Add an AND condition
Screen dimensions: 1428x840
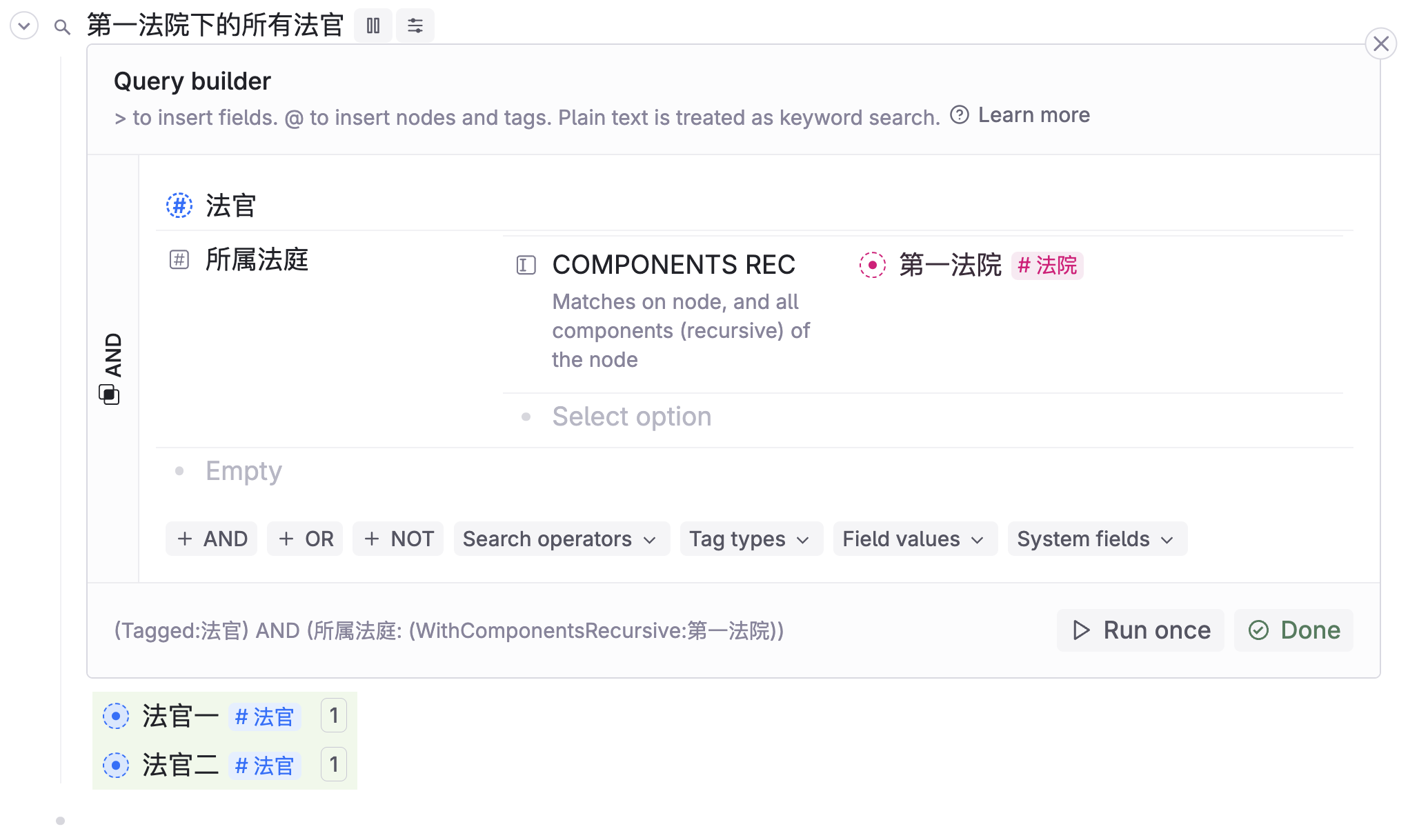click(211, 539)
